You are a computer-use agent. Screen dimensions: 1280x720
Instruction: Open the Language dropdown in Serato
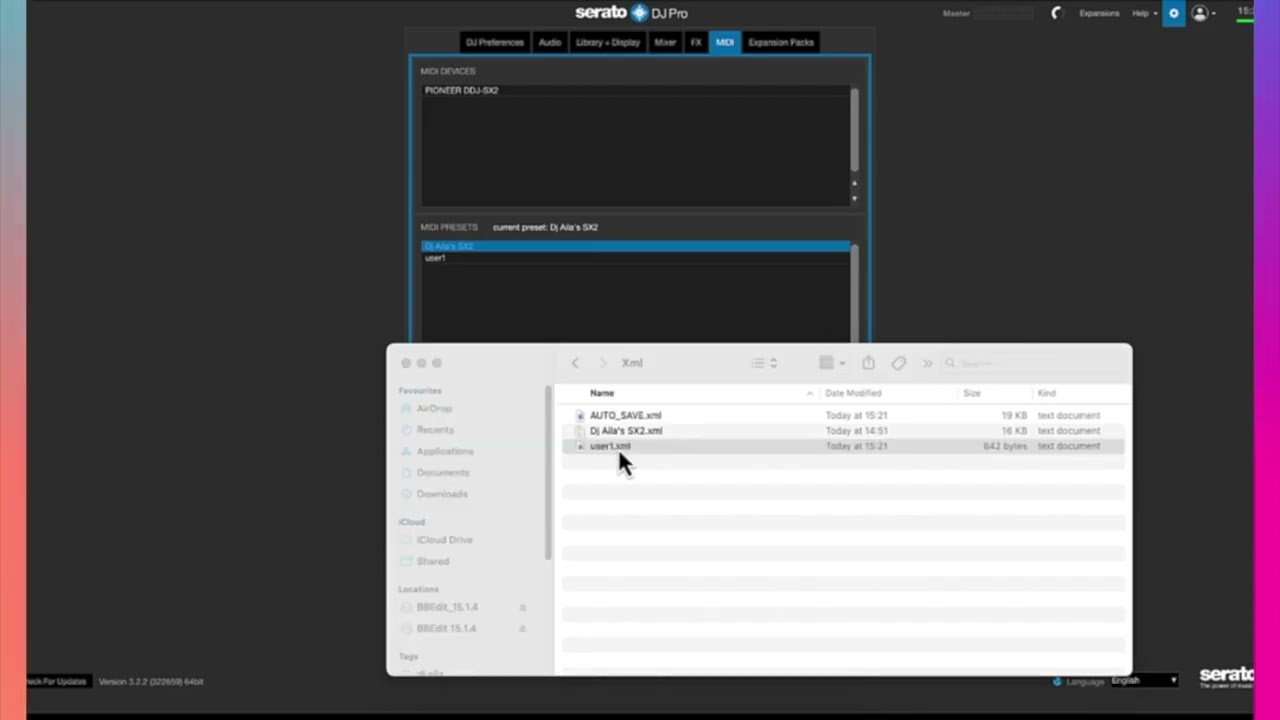(x=1144, y=681)
